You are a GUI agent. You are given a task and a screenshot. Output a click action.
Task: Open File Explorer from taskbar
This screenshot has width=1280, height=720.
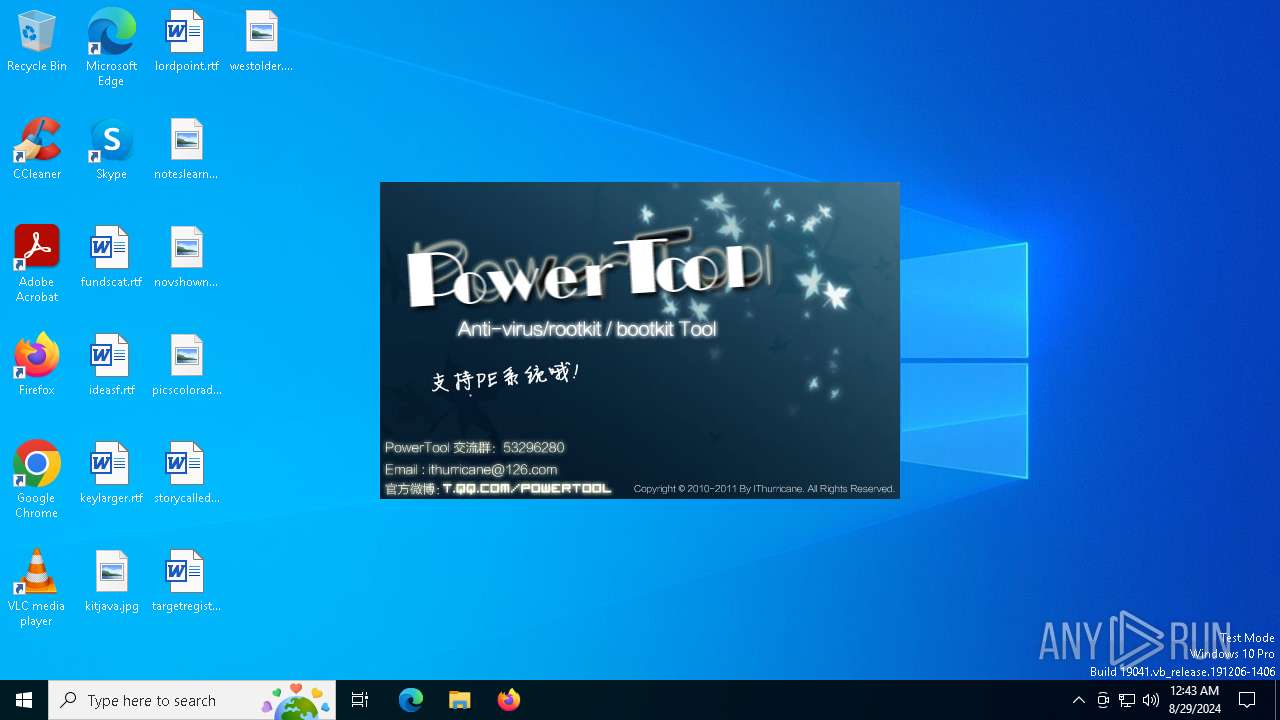459,700
